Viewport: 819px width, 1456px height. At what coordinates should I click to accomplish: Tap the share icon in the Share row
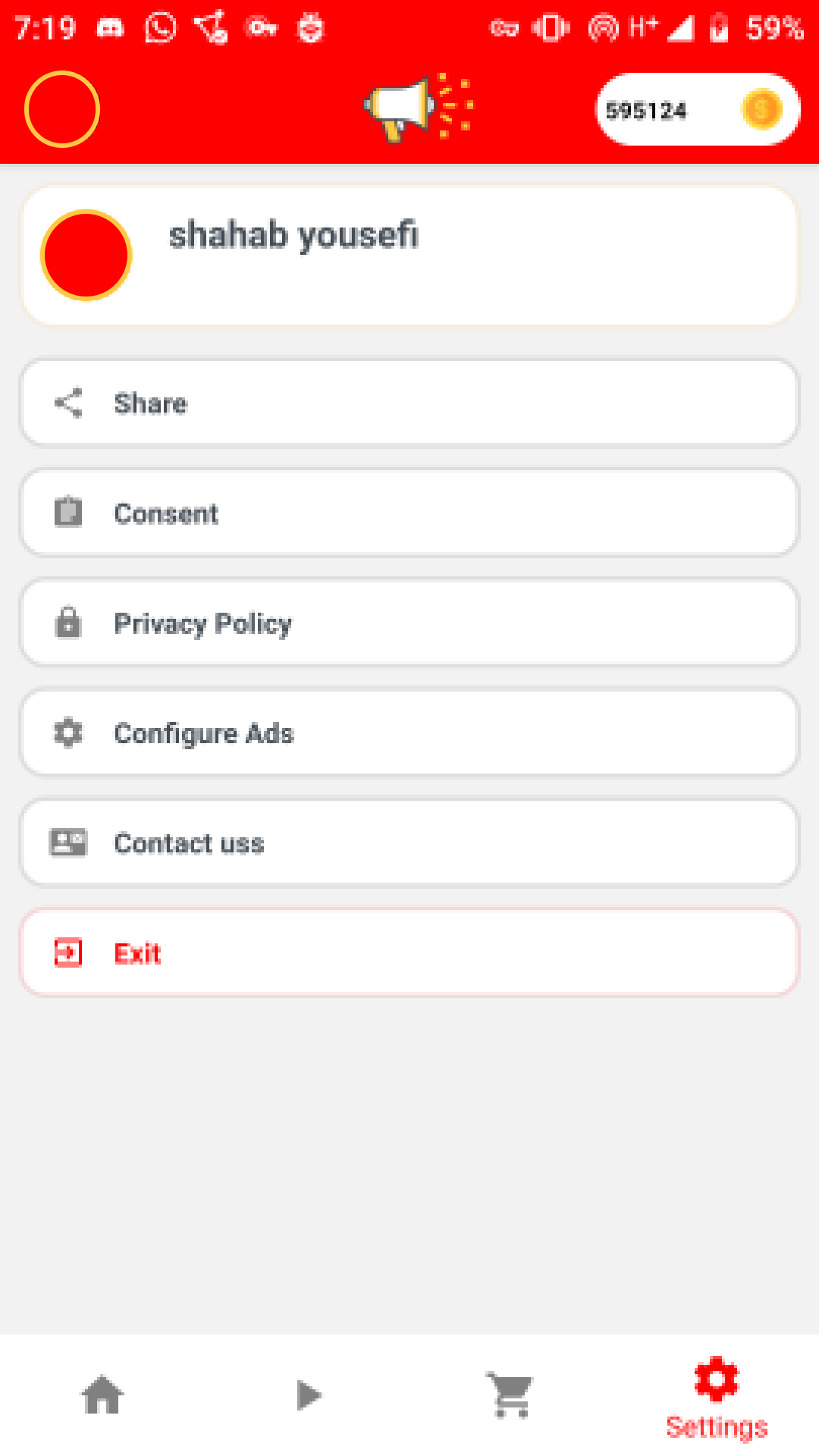coord(68,403)
